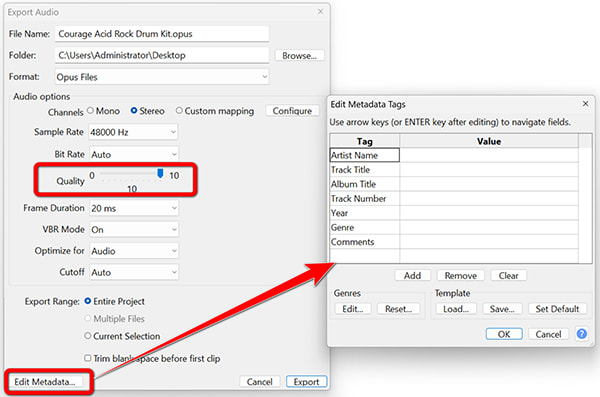Click the Folder path field
This screenshot has height=397, width=600.
161,55
